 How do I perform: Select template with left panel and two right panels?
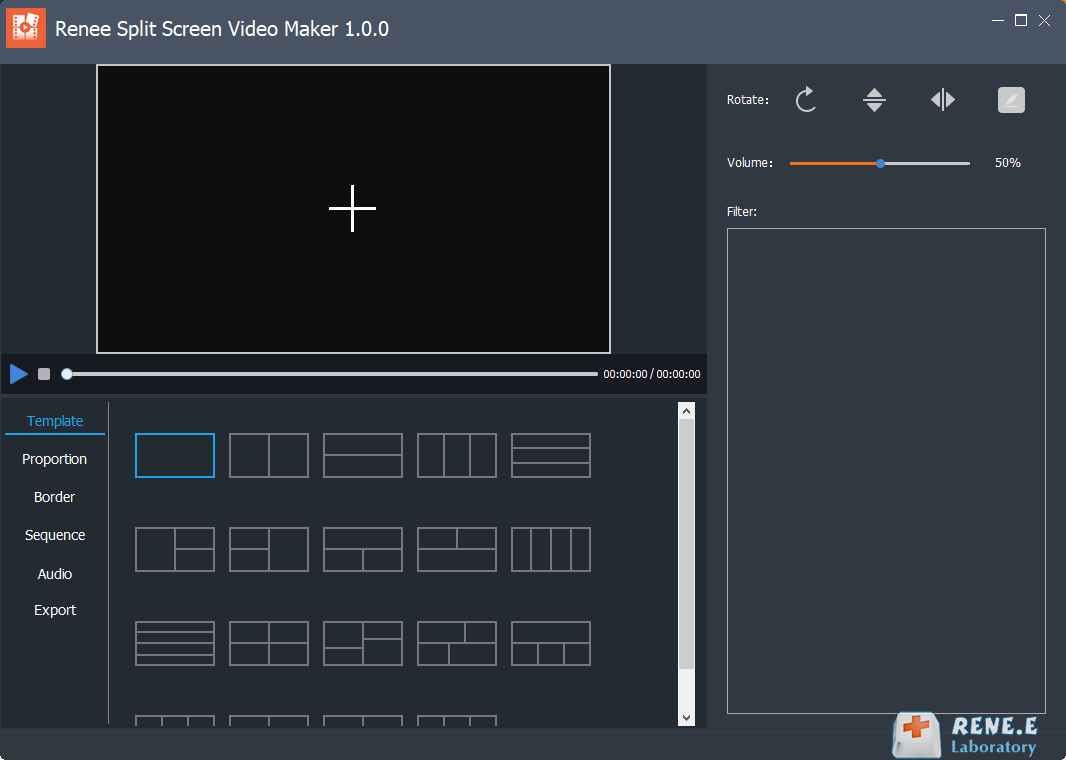coord(175,549)
